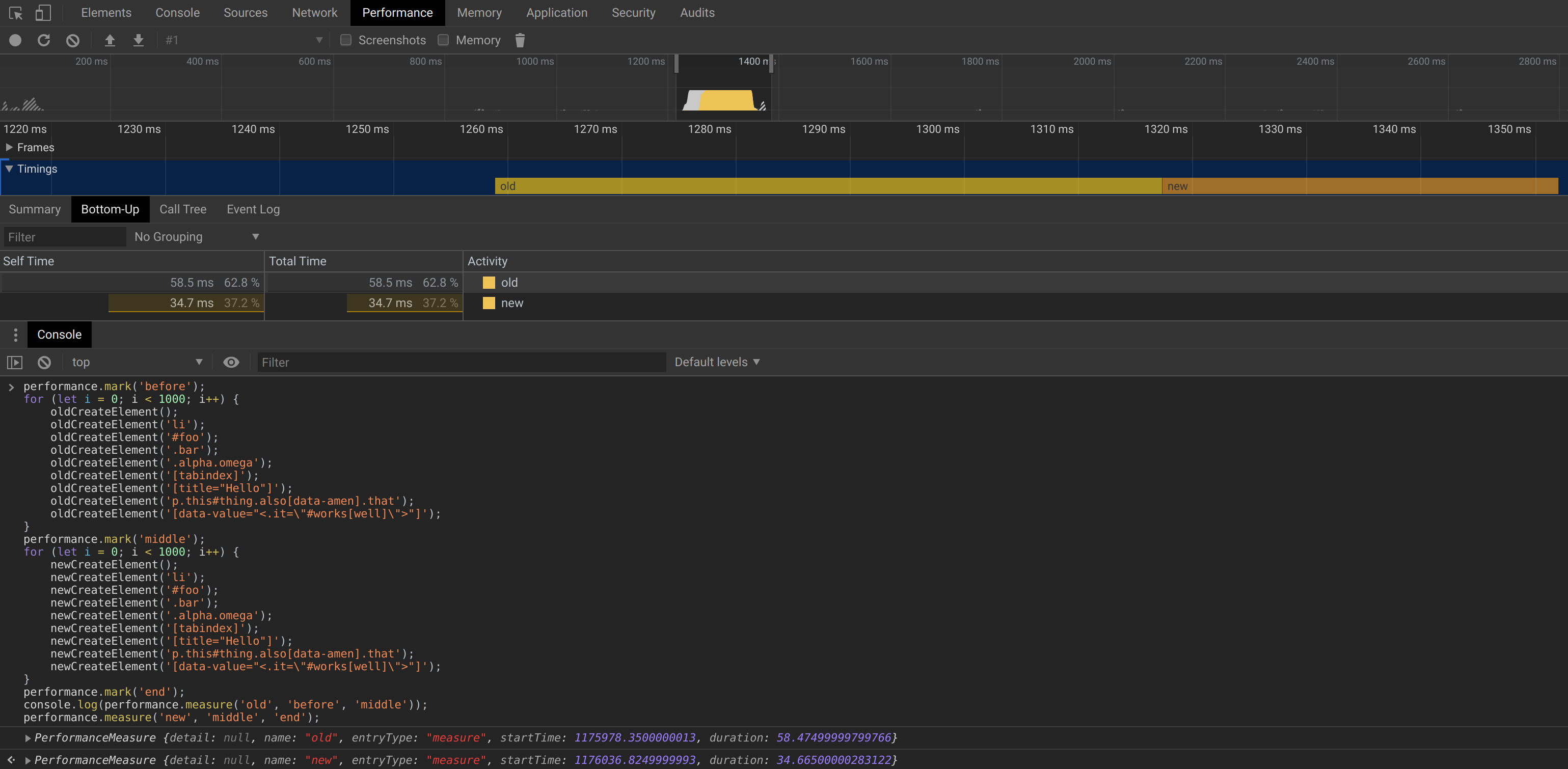Click the yellow swatch next to 'new'

click(488, 303)
